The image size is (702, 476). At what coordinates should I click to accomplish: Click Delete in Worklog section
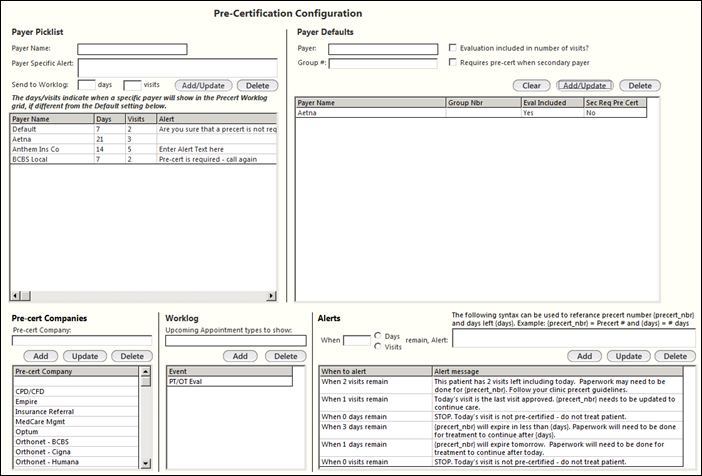click(x=286, y=356)
